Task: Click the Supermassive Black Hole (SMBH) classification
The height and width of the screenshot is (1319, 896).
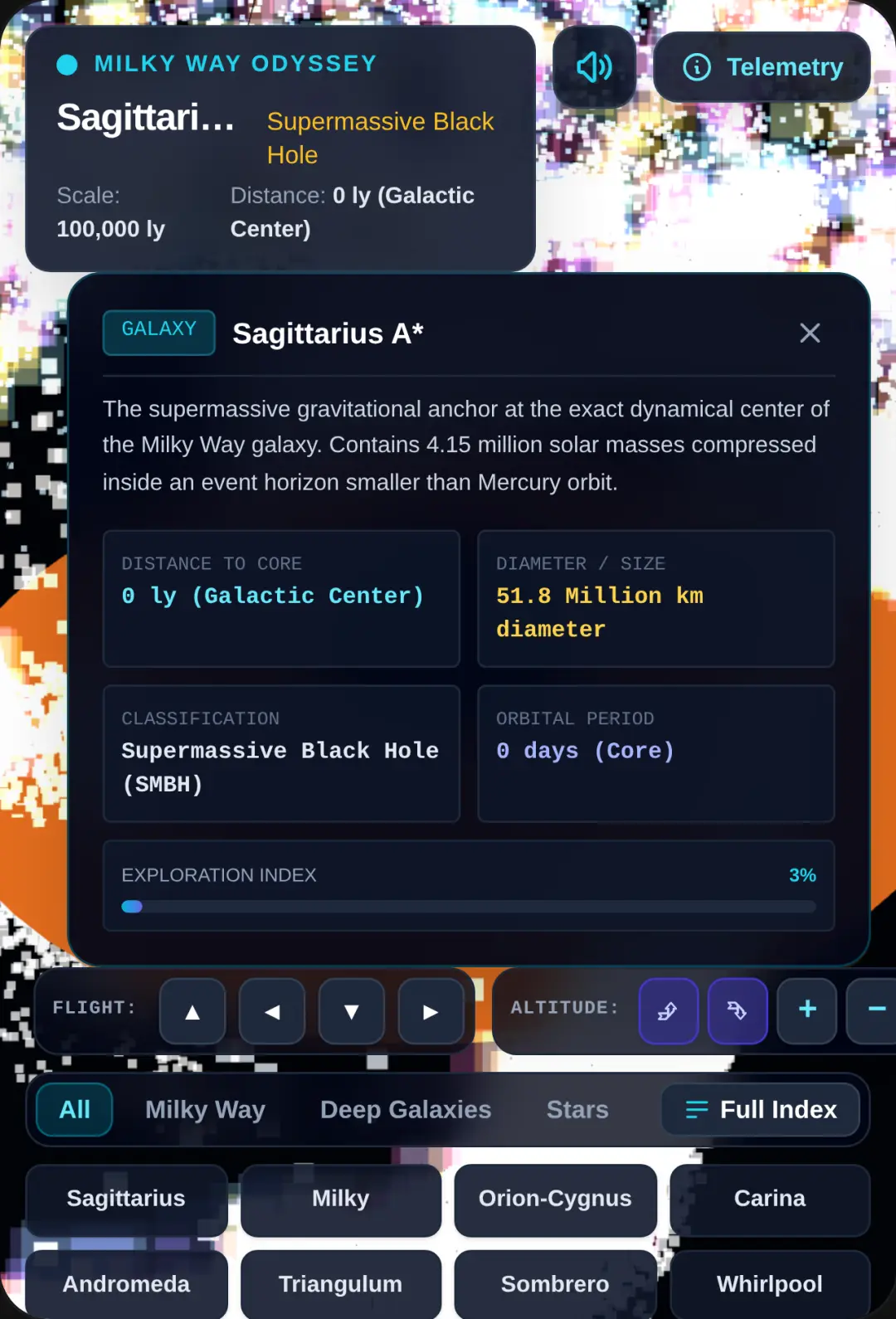Action: [x=280, y=767]
